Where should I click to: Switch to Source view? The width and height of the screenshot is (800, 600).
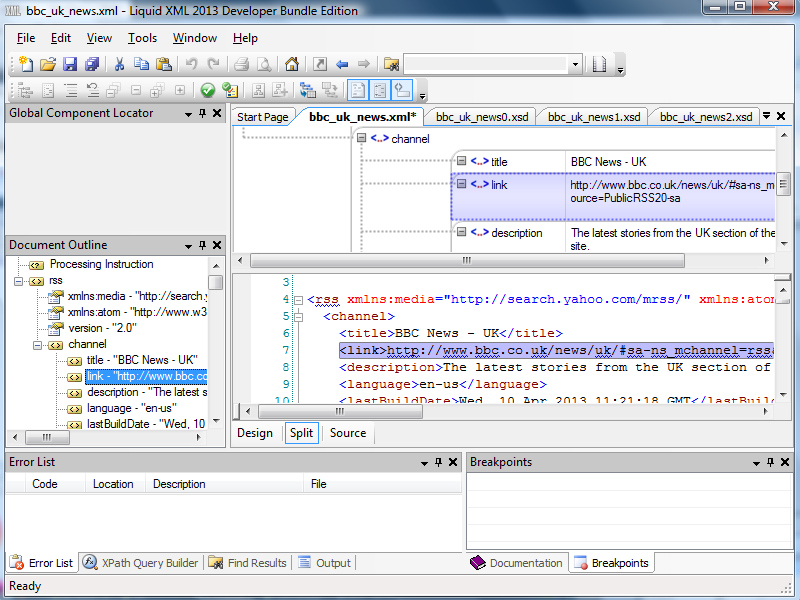348,433
